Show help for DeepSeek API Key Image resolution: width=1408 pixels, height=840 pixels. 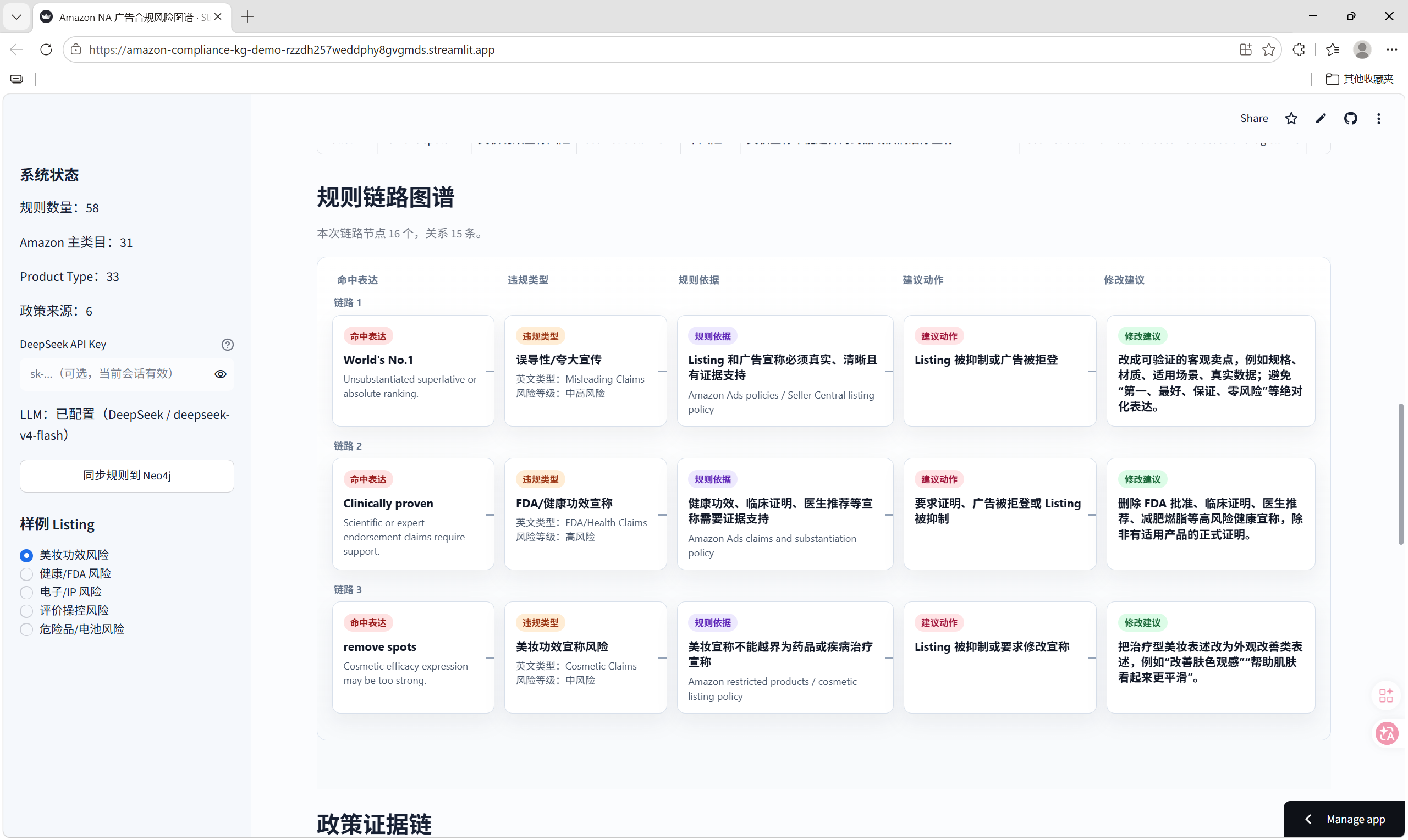point(228,345)
